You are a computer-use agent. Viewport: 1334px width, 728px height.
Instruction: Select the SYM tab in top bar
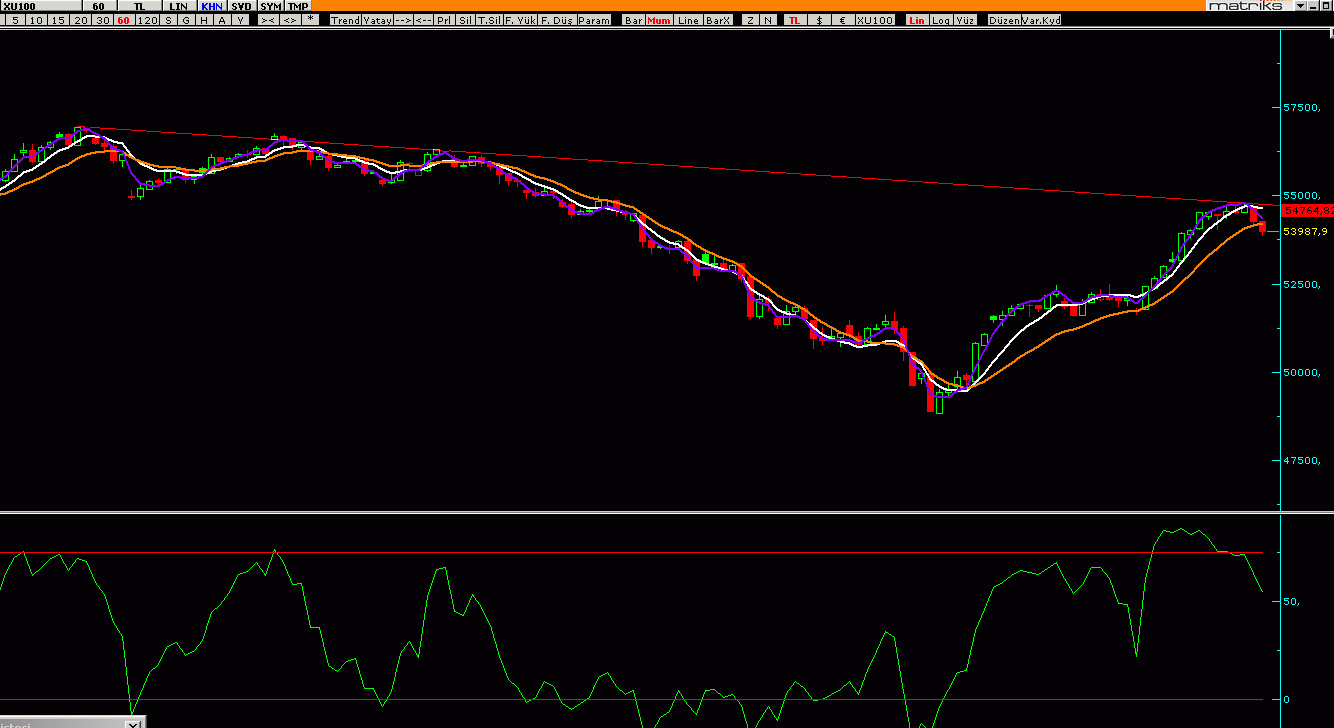[271, 6]
